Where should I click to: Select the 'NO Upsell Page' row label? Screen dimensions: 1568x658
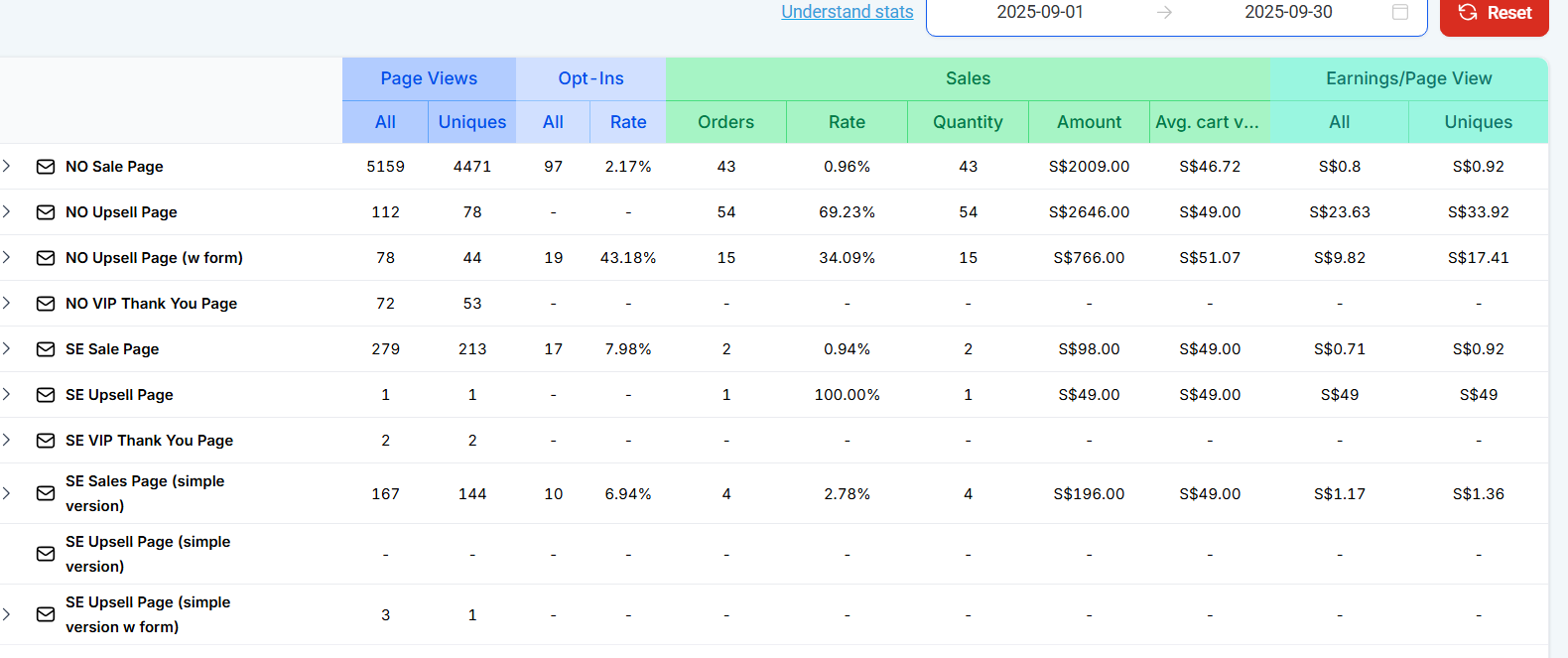point(121,212)
